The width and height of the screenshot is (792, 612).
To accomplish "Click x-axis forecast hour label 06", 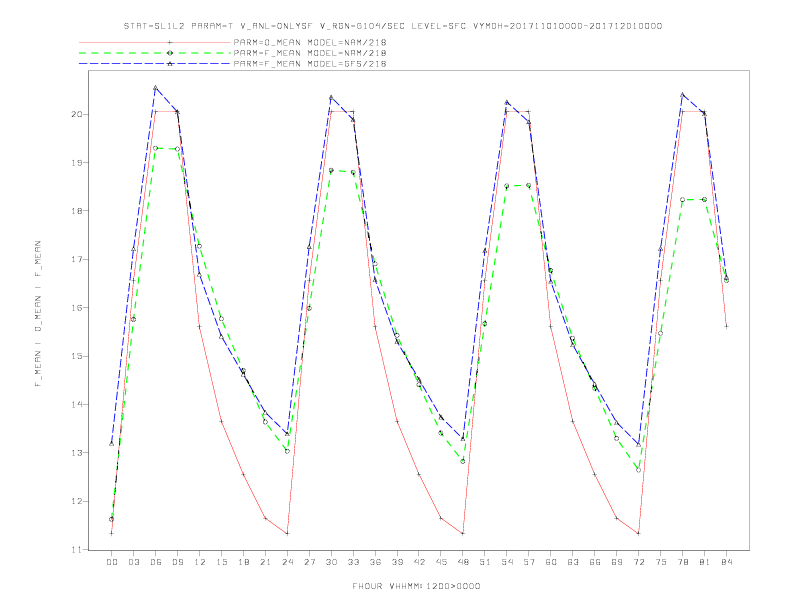I will click(x=156, y=562).
